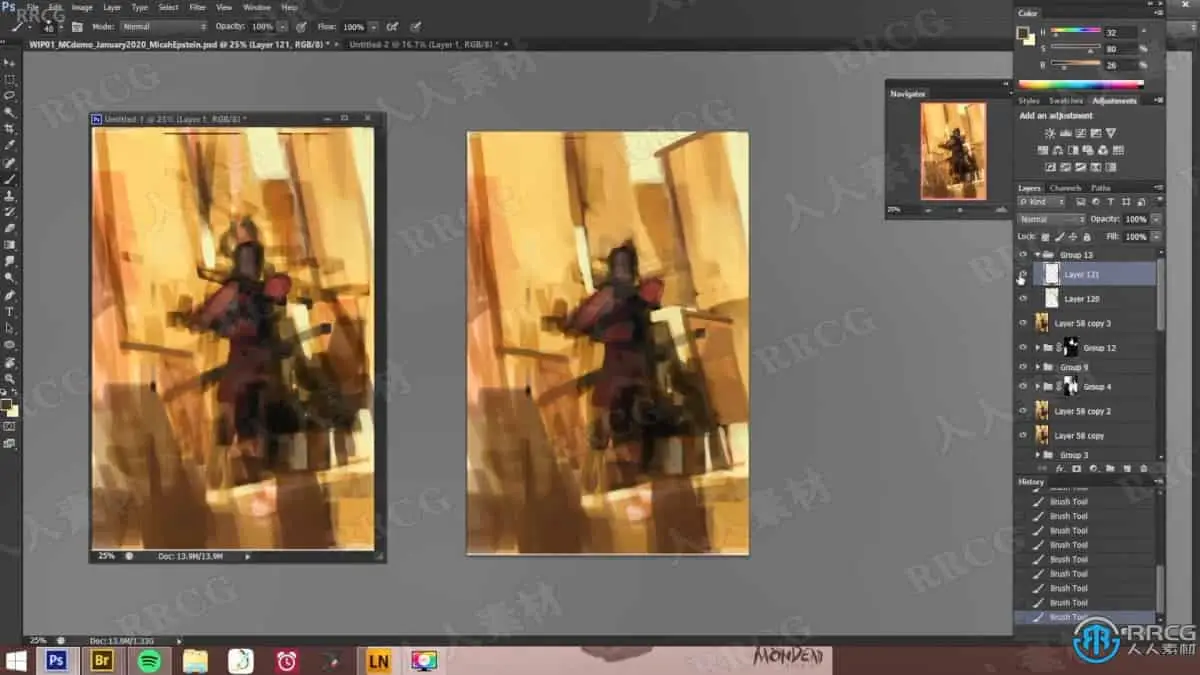Click the Bridge icon in the taskbar
Screen dimensions: 1200x675
click(x=101, y=660)
